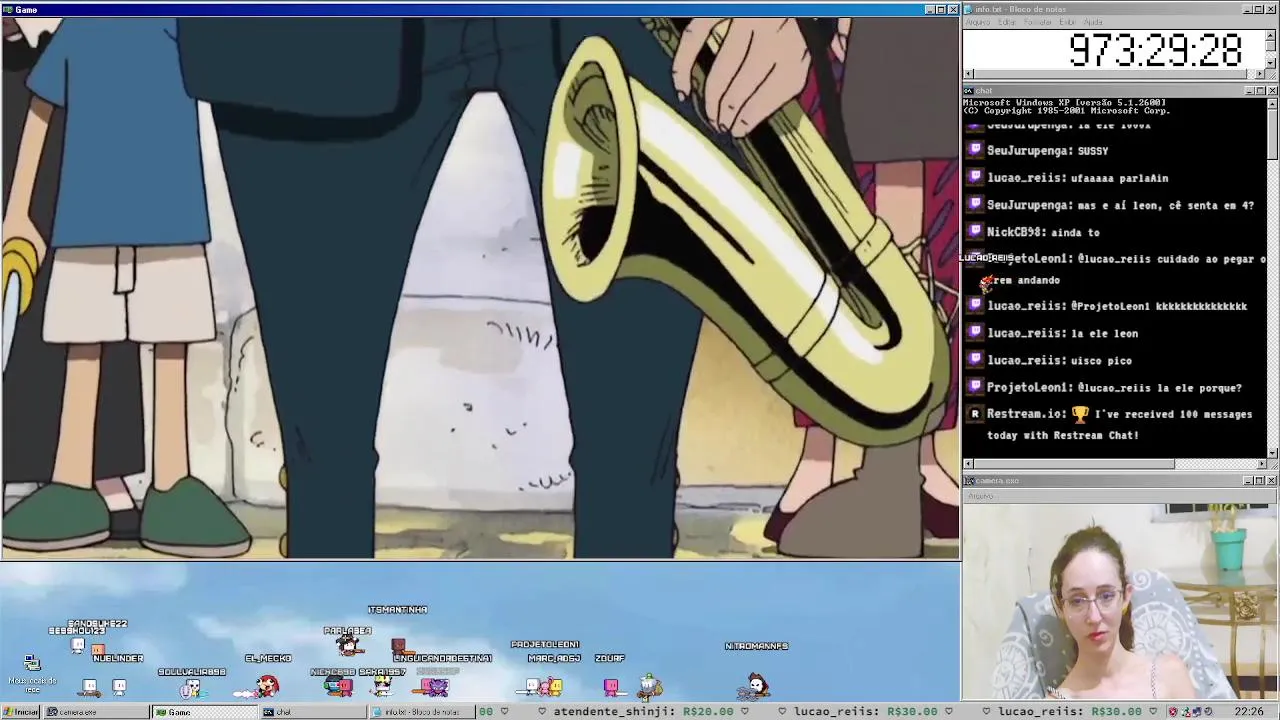The width and height of the screenshot is (1280, 720).
Task: Click chat scrollbar down arrow
Action: tap(1272, 452)
